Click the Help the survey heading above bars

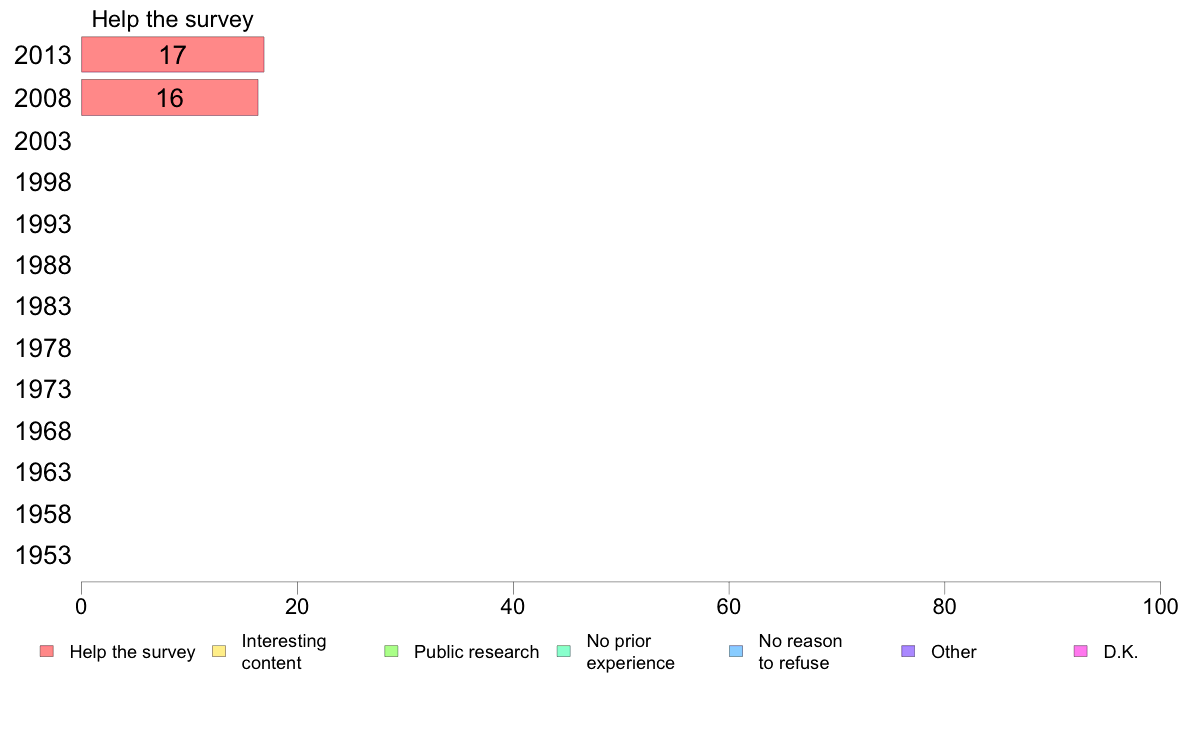173,19
